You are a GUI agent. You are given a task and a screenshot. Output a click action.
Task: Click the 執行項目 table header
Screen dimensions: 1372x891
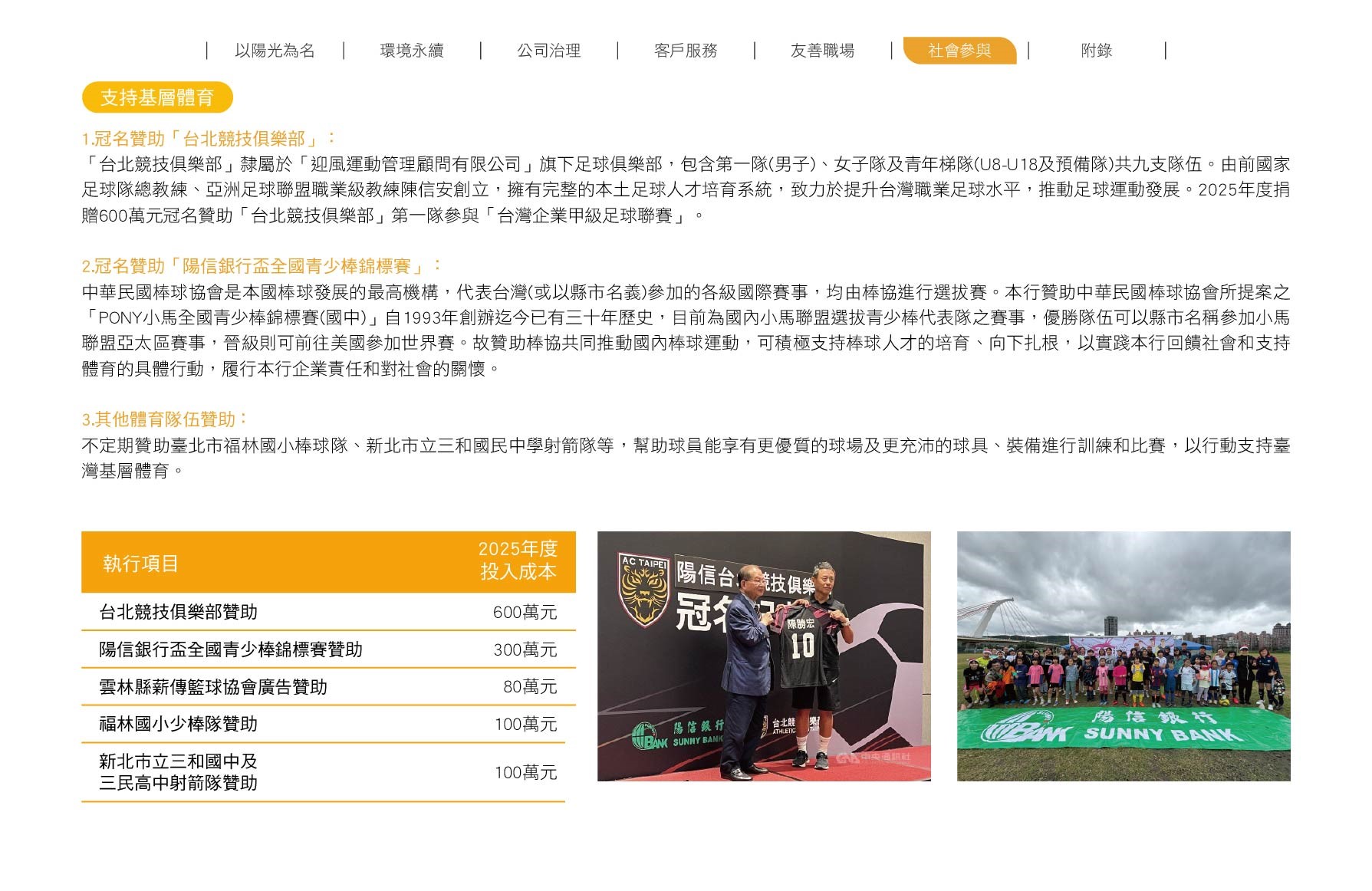coord(140,564)
